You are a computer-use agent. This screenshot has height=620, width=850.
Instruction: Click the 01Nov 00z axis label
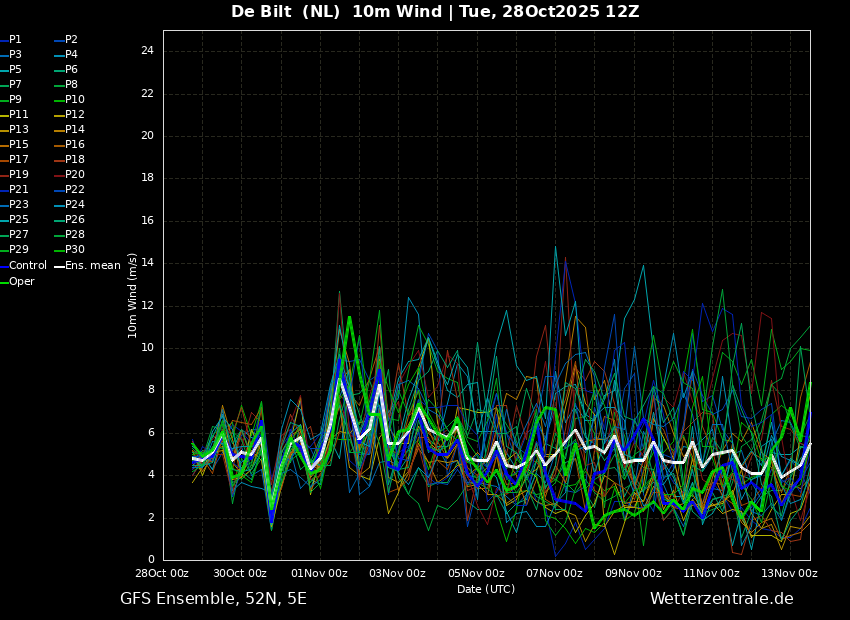320,573
